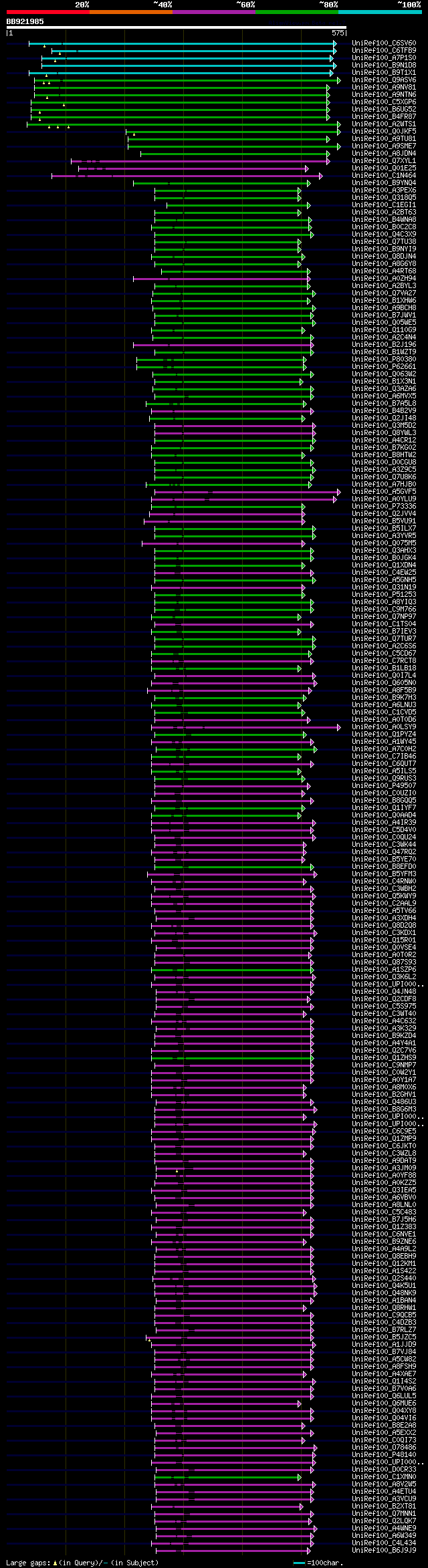Select label UniRef100_A0YLU9
The width and height of the screenshot is (428, 1568).
[x=384, y=499]
